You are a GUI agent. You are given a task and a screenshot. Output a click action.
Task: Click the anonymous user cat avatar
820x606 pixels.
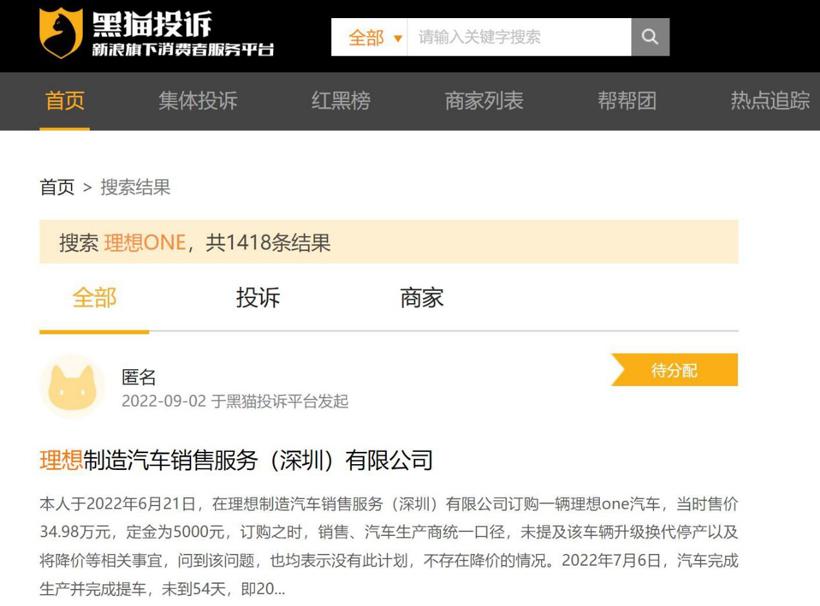(x=71, y=386)
